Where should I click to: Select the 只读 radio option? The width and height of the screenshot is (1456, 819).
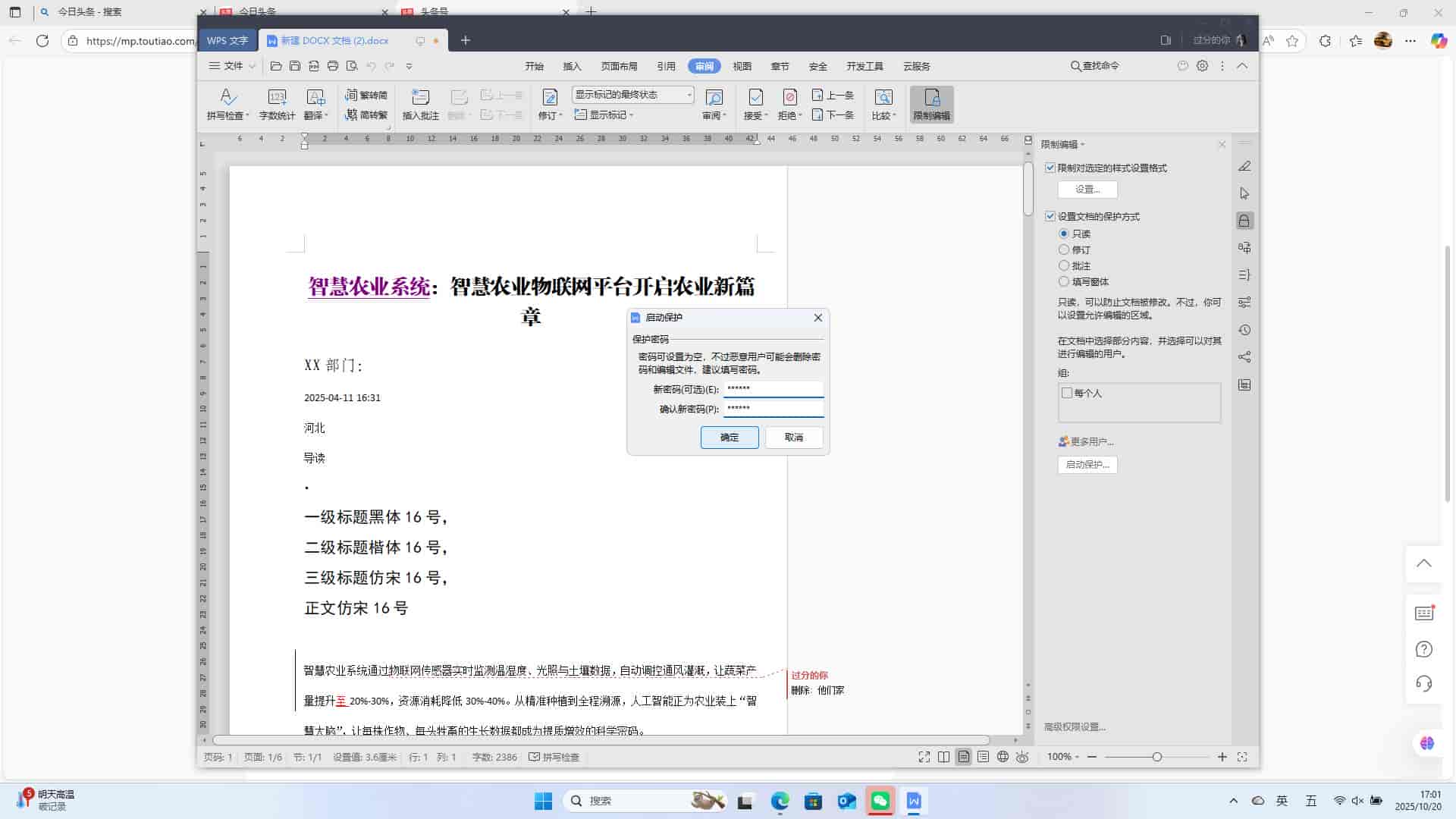pyautogui.click(x=1064, y=234)
